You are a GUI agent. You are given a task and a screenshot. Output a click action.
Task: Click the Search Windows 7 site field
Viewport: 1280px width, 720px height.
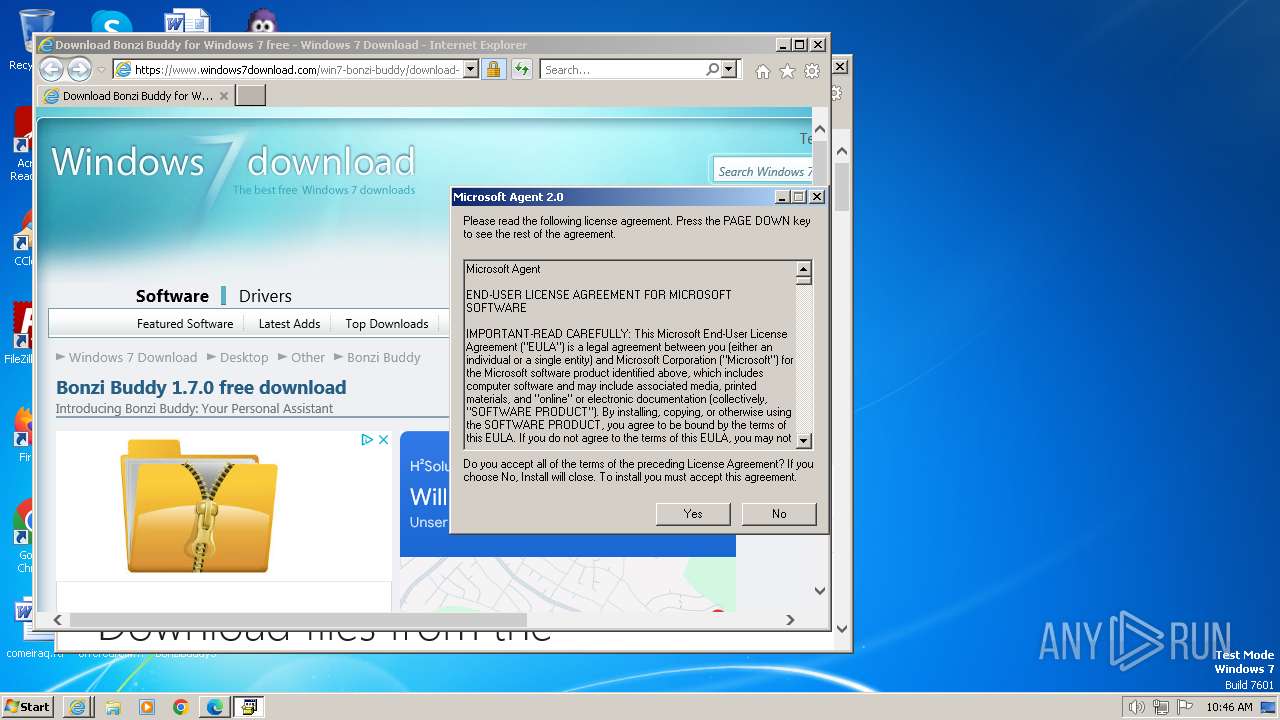[x=764, y=171]
